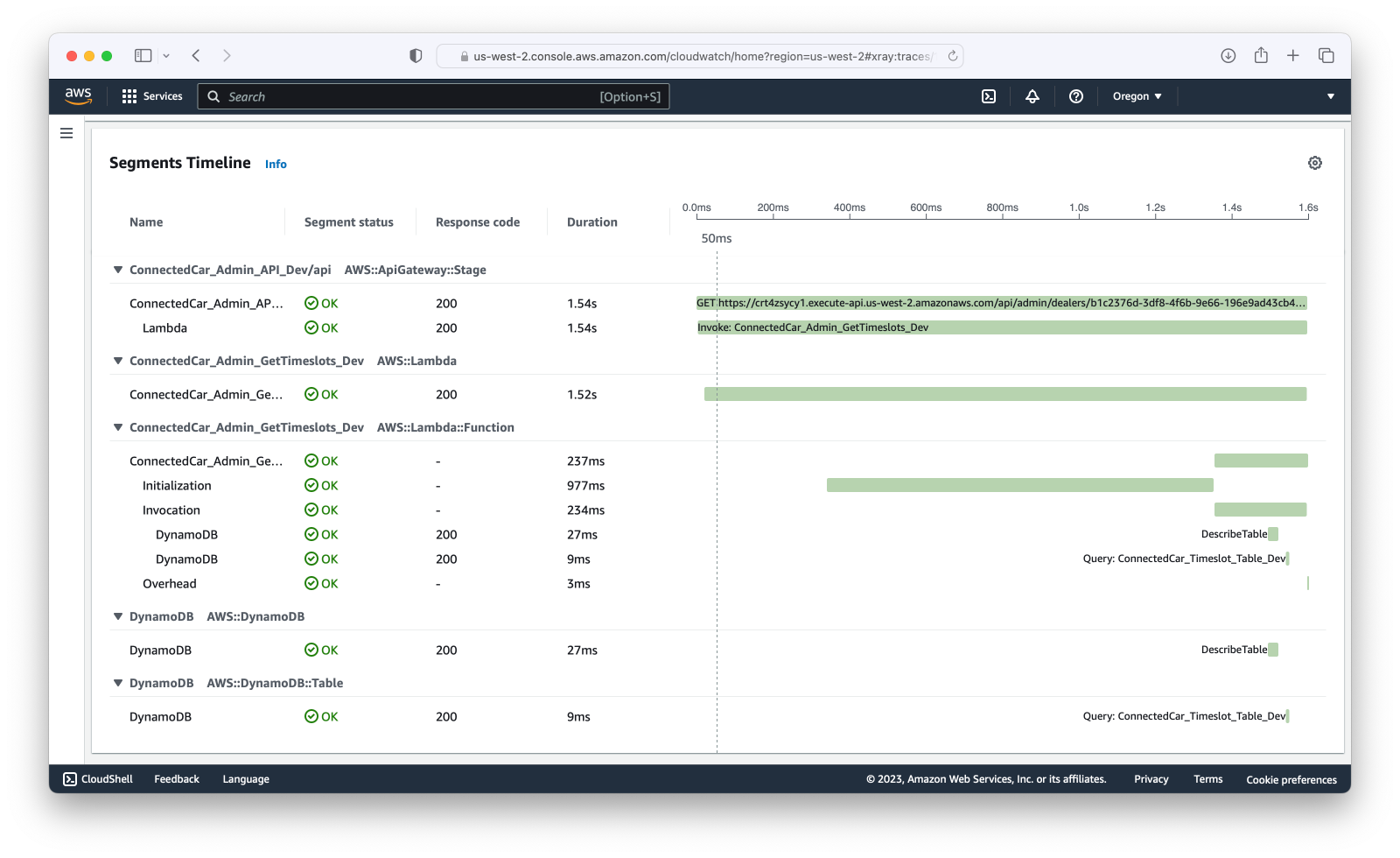This screenshot has width=1400, height=858.
Task: Open the help question mark menu
Action: coord(1076,96)
